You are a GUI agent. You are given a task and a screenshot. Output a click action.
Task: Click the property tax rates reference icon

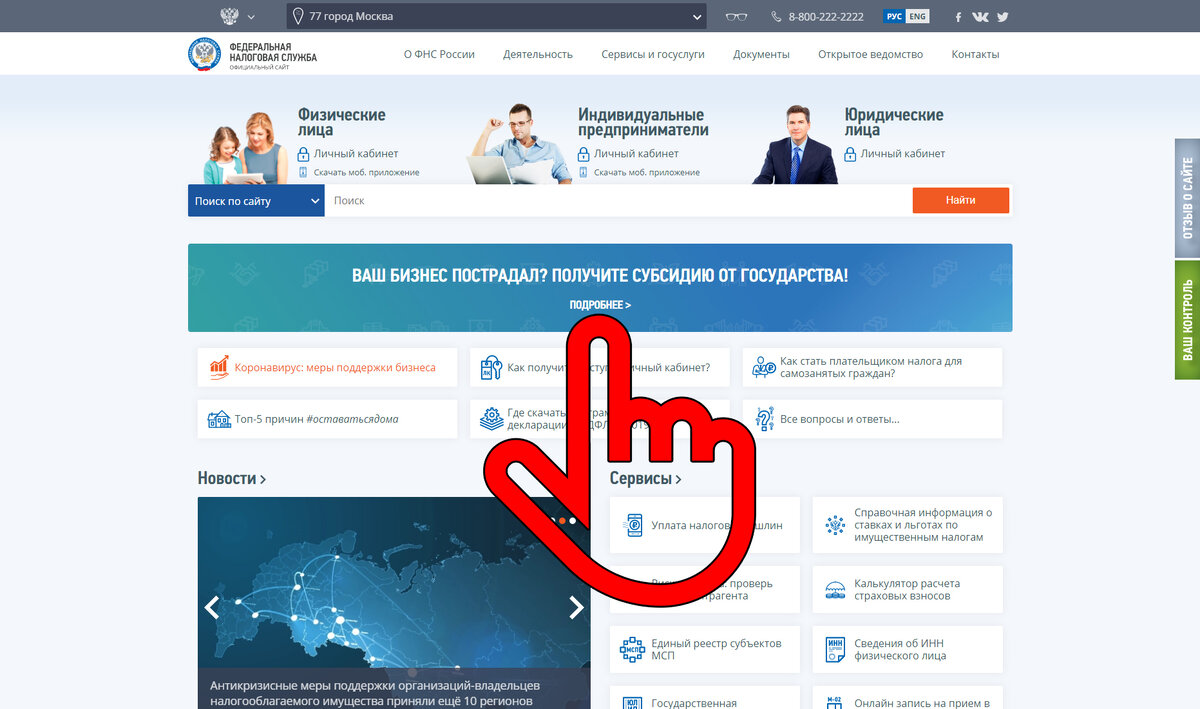(835, 525)
